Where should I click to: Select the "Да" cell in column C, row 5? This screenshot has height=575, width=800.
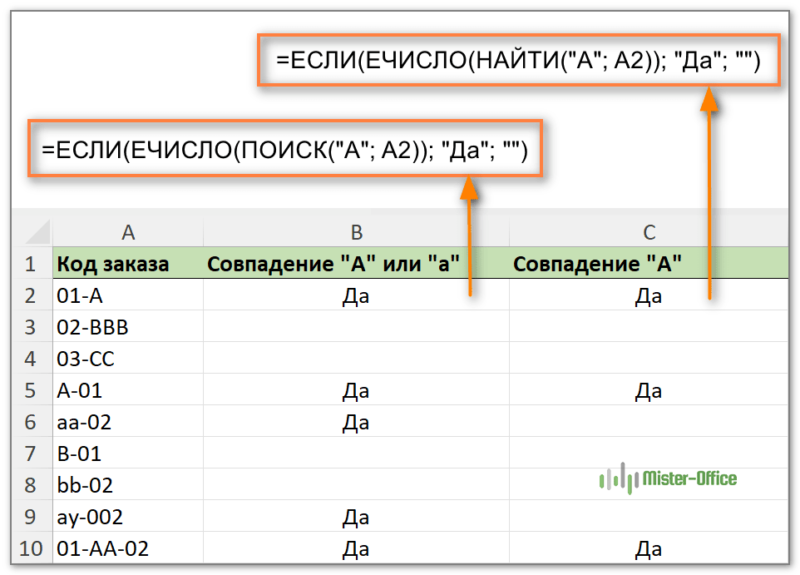pos(649,391)
